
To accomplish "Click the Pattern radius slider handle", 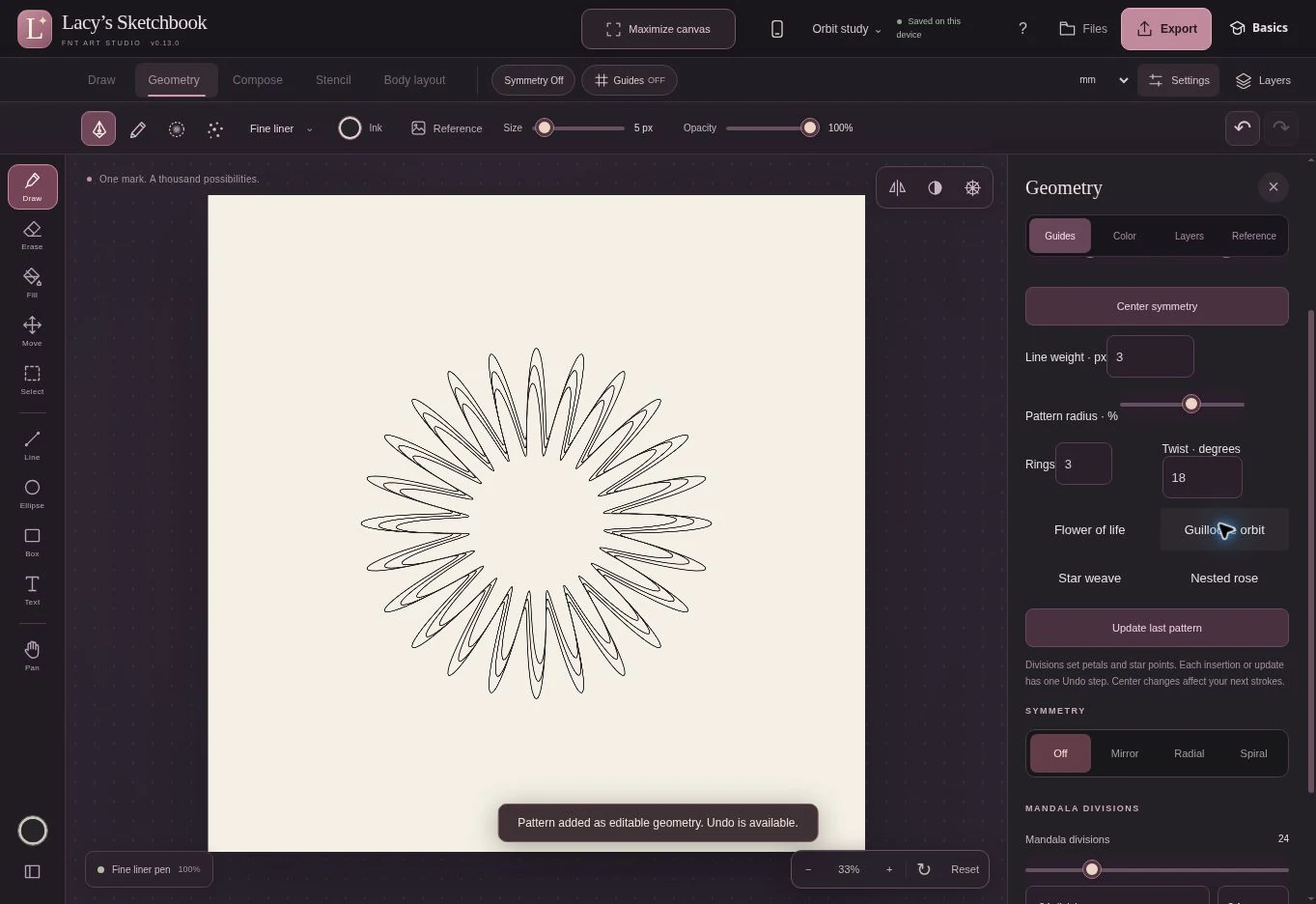I will pyautogui.click(x=1190, y=404).
